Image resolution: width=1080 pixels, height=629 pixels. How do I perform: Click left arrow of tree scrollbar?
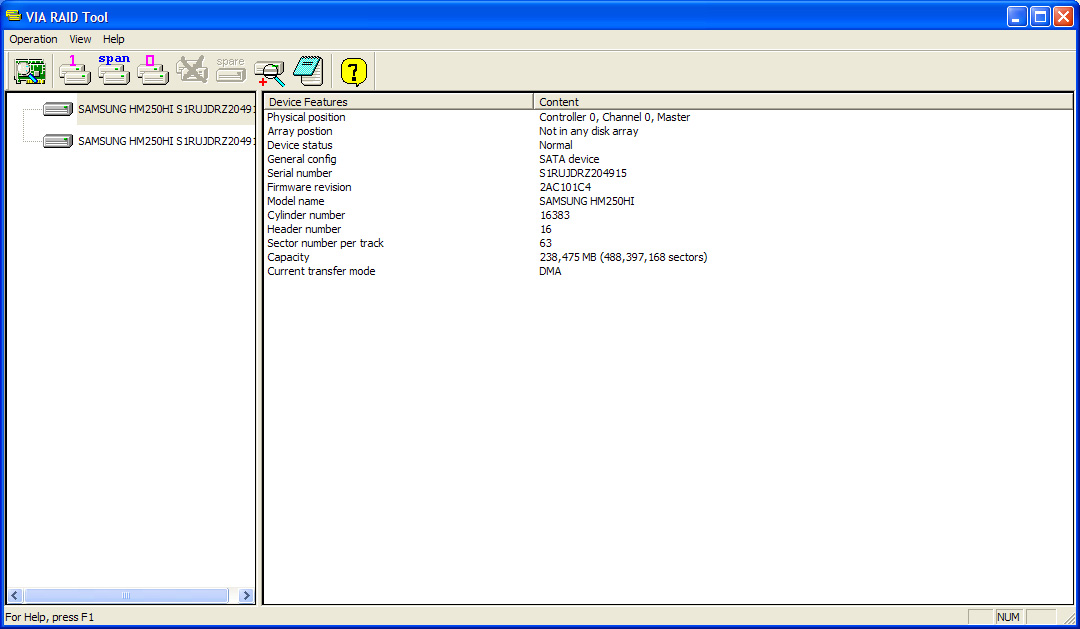click(x=14, y=595)
